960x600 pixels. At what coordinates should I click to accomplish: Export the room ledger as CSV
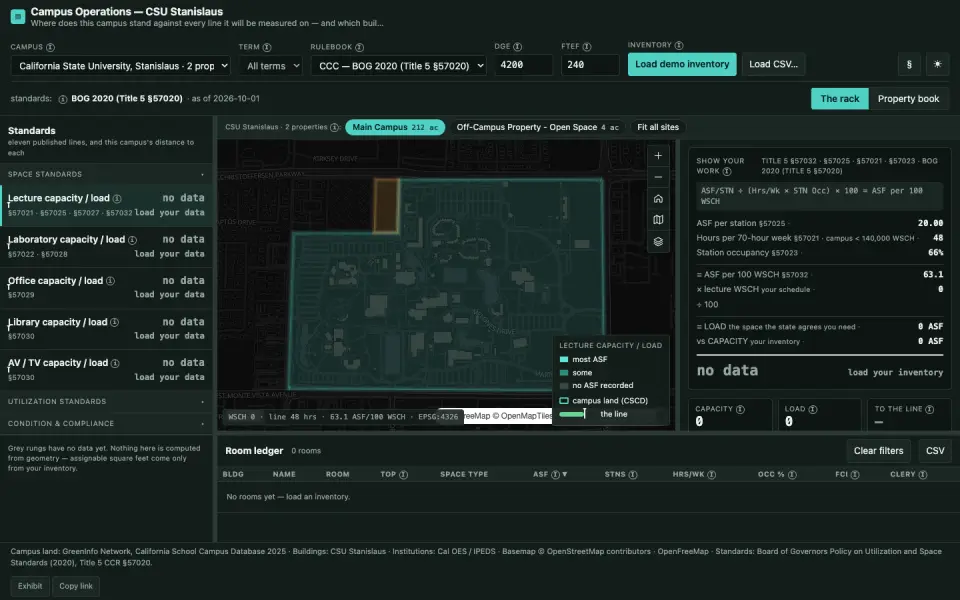[x=935, y=451]
